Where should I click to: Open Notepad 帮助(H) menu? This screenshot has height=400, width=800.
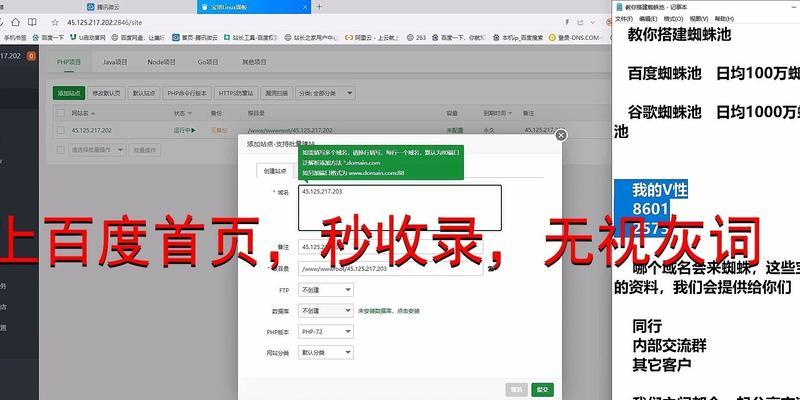[x=724, y=19]
